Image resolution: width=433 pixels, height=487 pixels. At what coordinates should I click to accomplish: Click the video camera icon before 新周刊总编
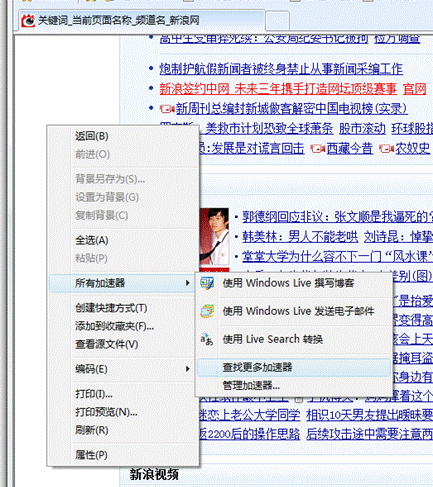(167, 109)
